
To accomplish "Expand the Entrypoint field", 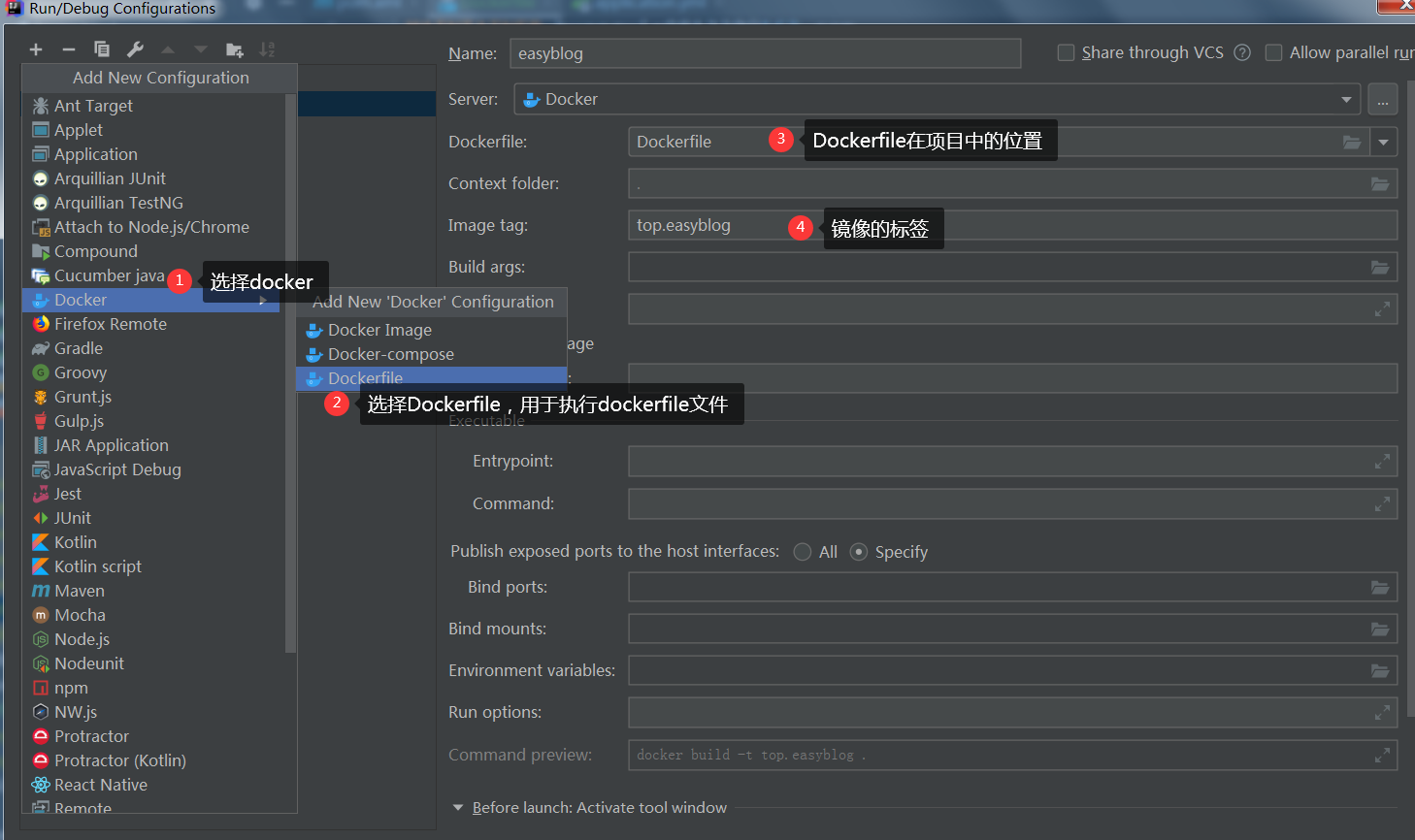I will pos(1382,462).
